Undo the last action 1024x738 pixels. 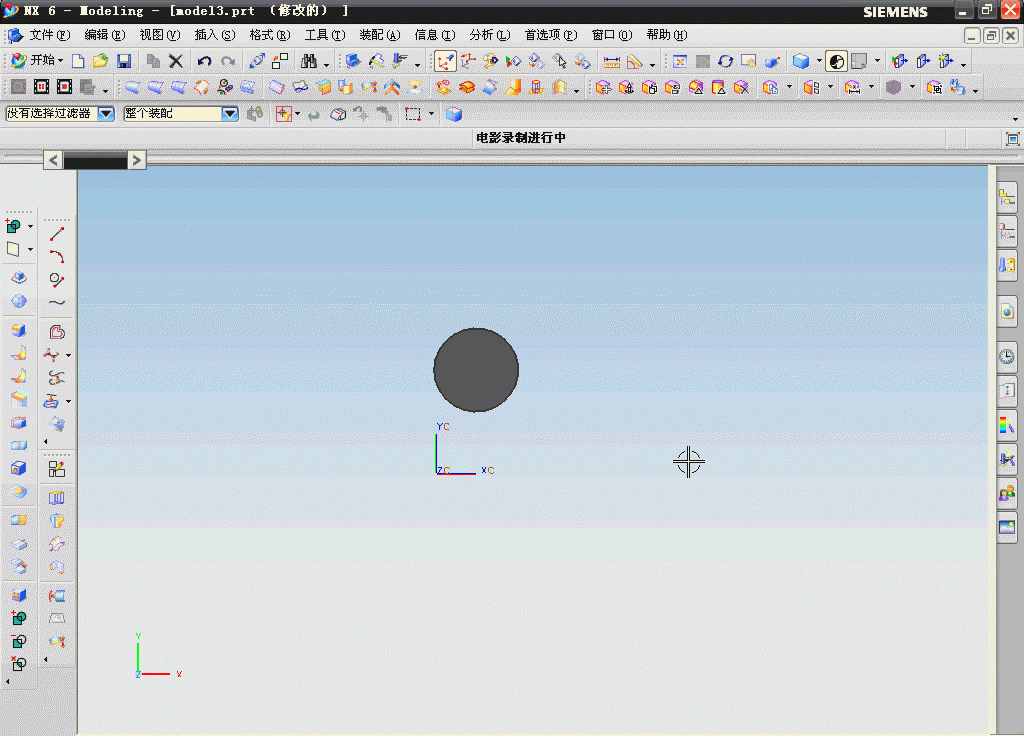coord(204,61)
